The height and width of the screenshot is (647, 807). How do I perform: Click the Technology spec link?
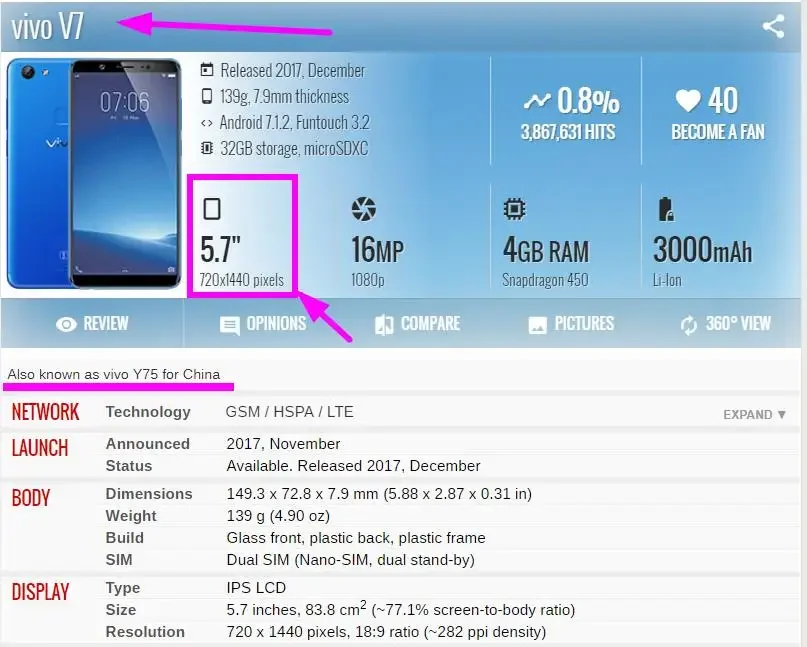click(x=148, y=412)
